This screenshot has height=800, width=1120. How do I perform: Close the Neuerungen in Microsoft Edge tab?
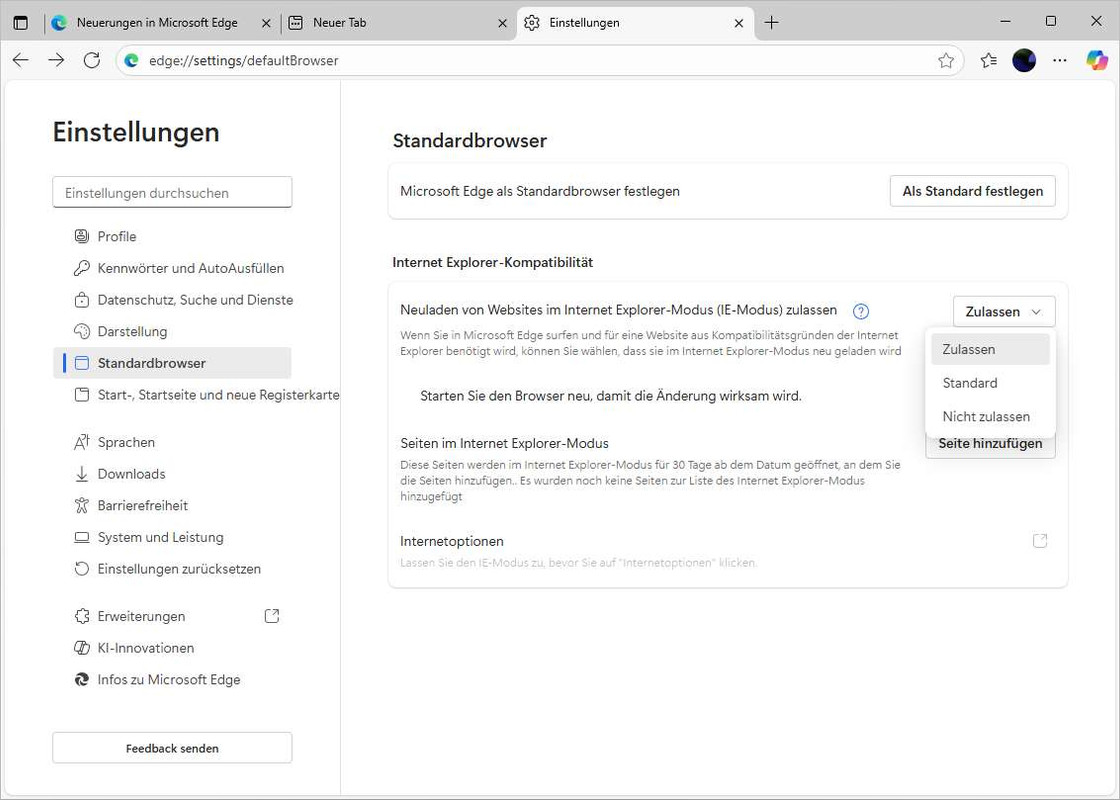[266, 23]
